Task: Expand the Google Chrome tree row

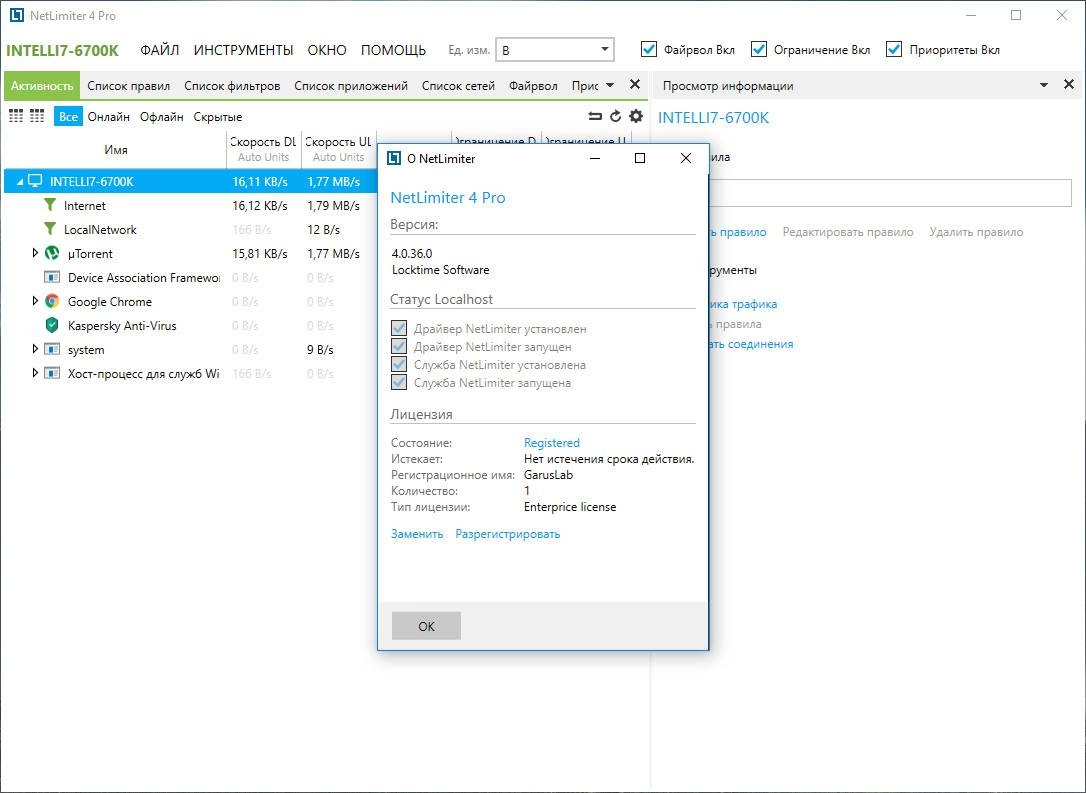Action: click(x=35, y=301)
